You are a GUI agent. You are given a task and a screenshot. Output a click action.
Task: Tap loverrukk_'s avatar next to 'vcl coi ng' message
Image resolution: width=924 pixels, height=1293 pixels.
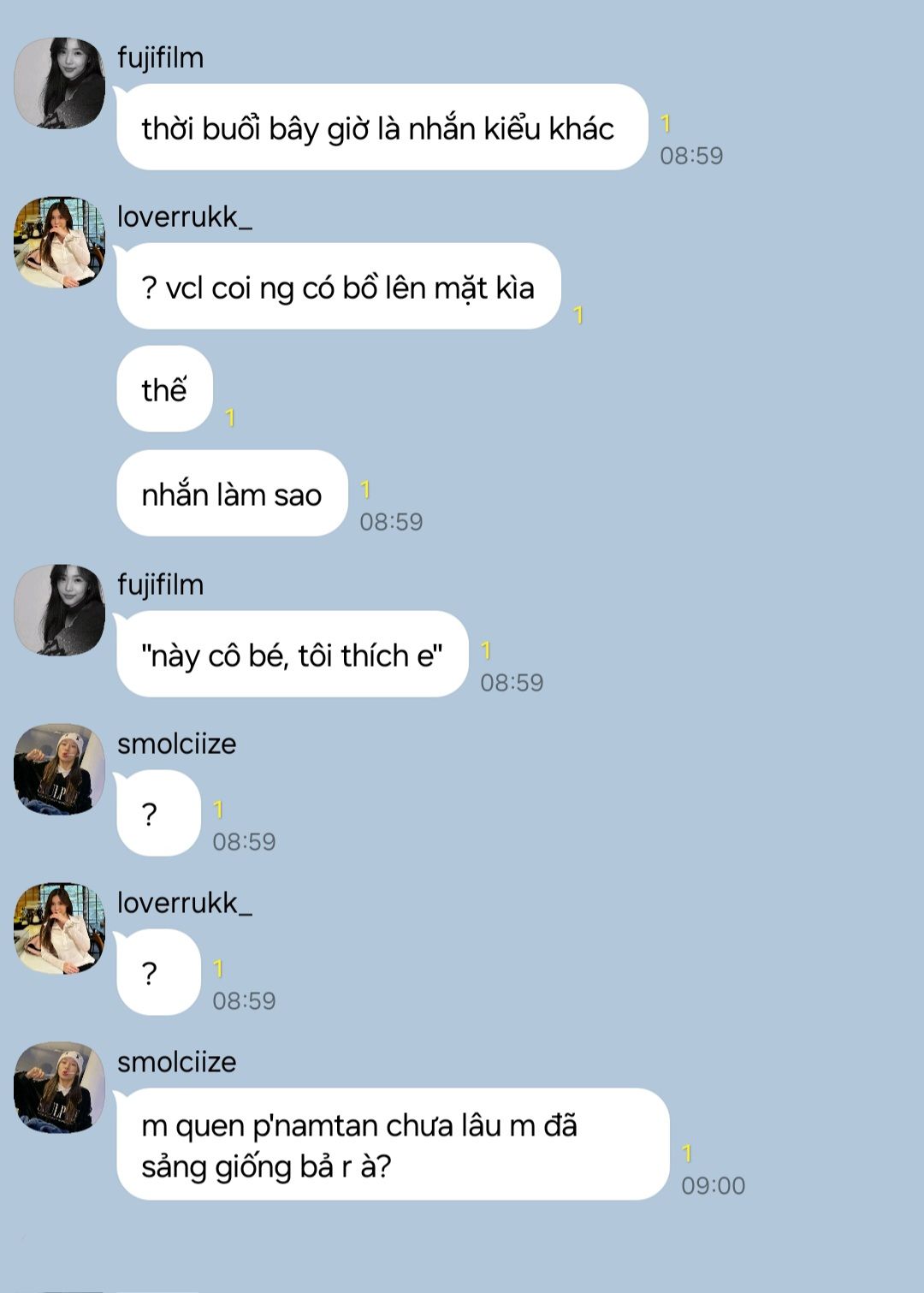(59, 242)
